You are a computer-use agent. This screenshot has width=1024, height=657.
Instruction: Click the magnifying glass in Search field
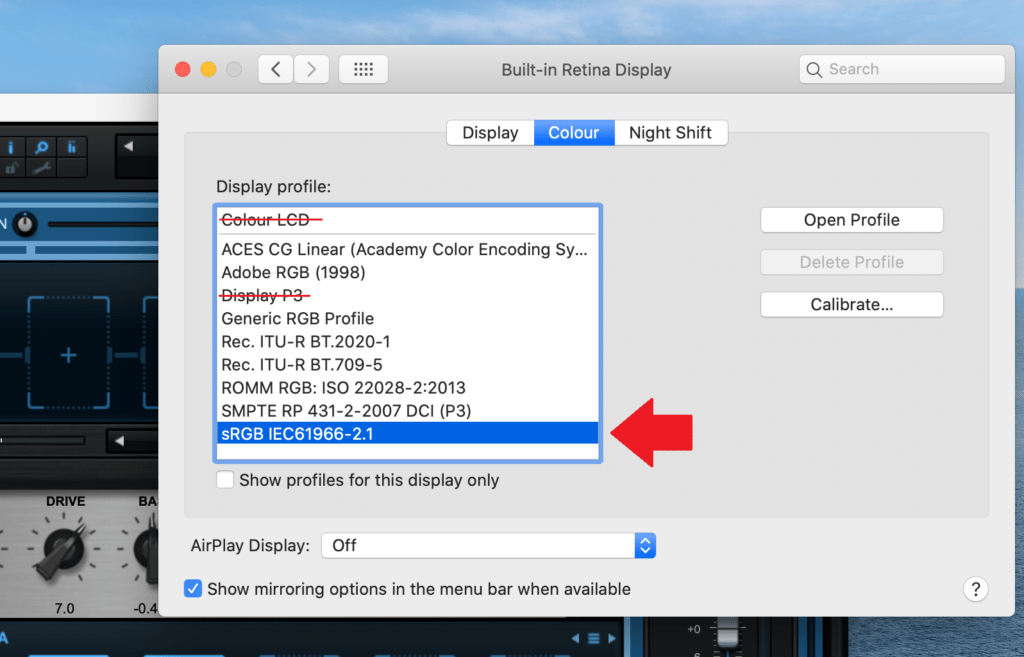[814, 69]
